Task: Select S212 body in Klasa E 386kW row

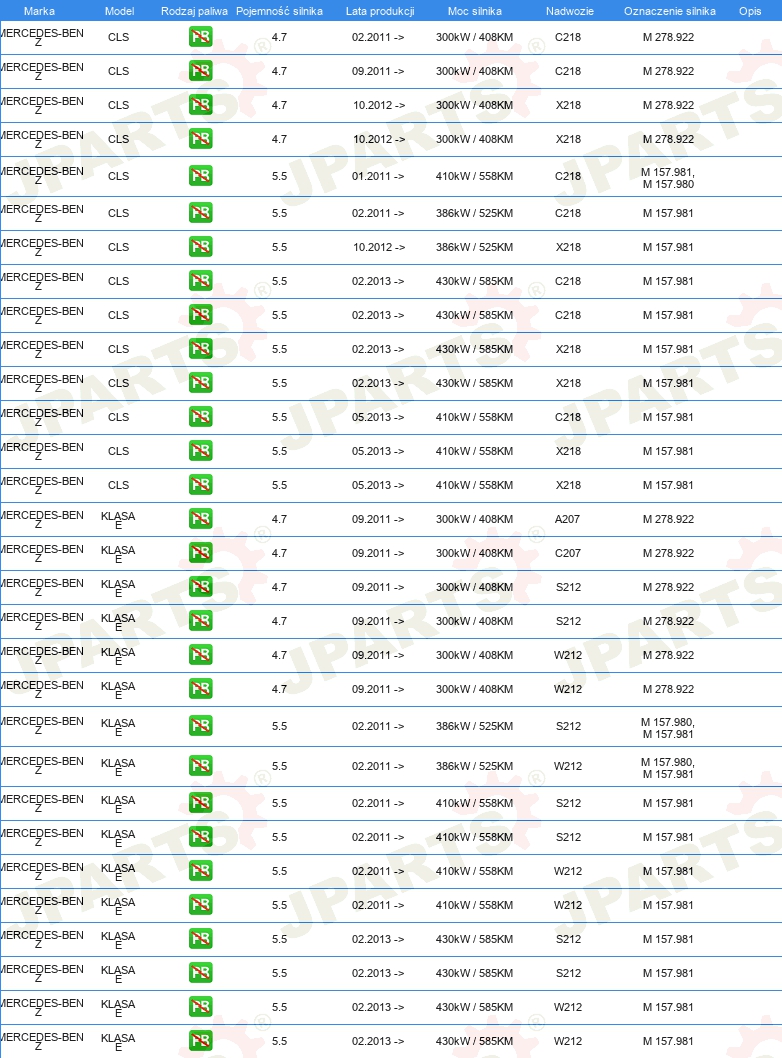Action: 568,726
